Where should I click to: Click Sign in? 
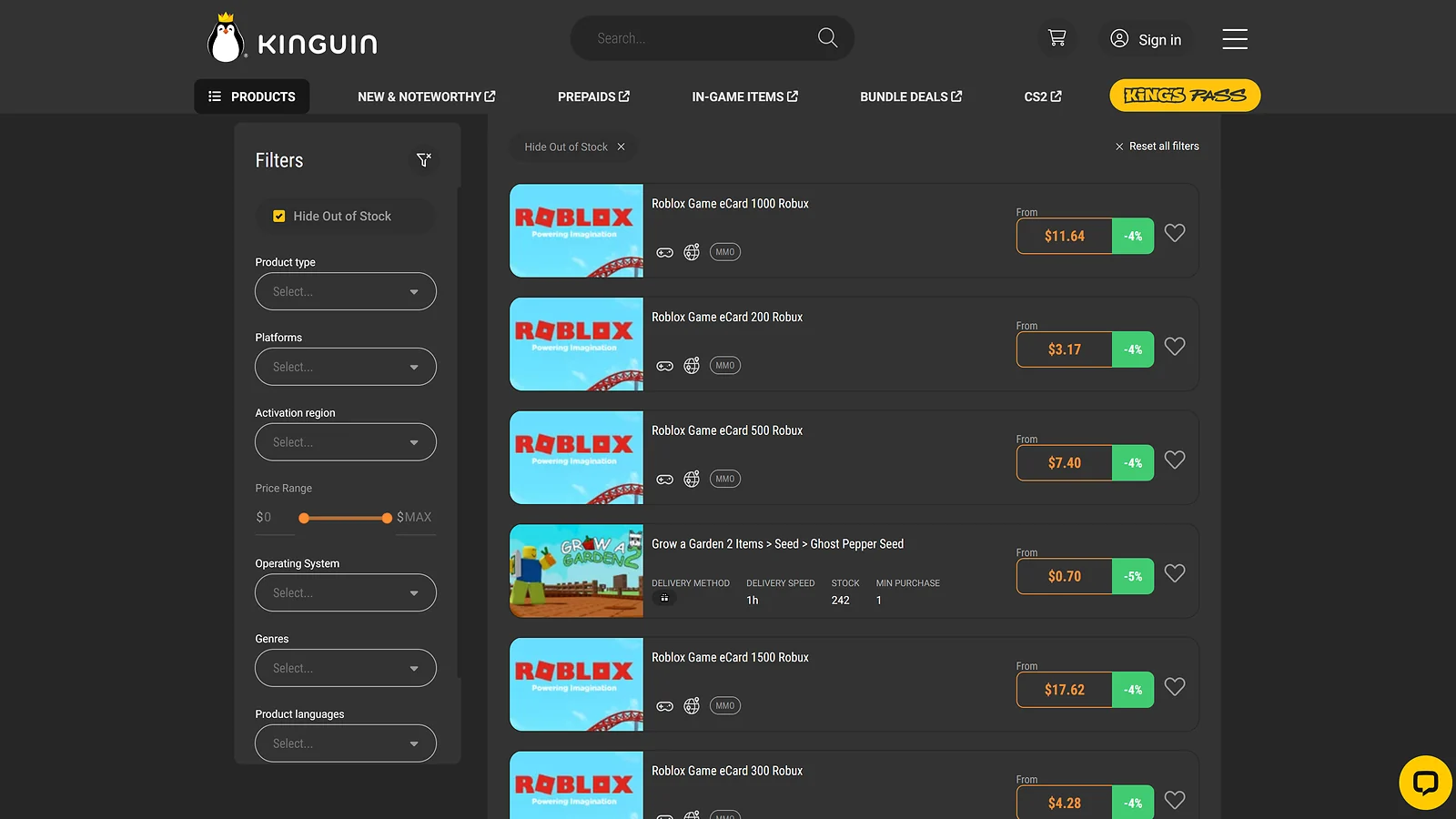[x=1146, y=39]
